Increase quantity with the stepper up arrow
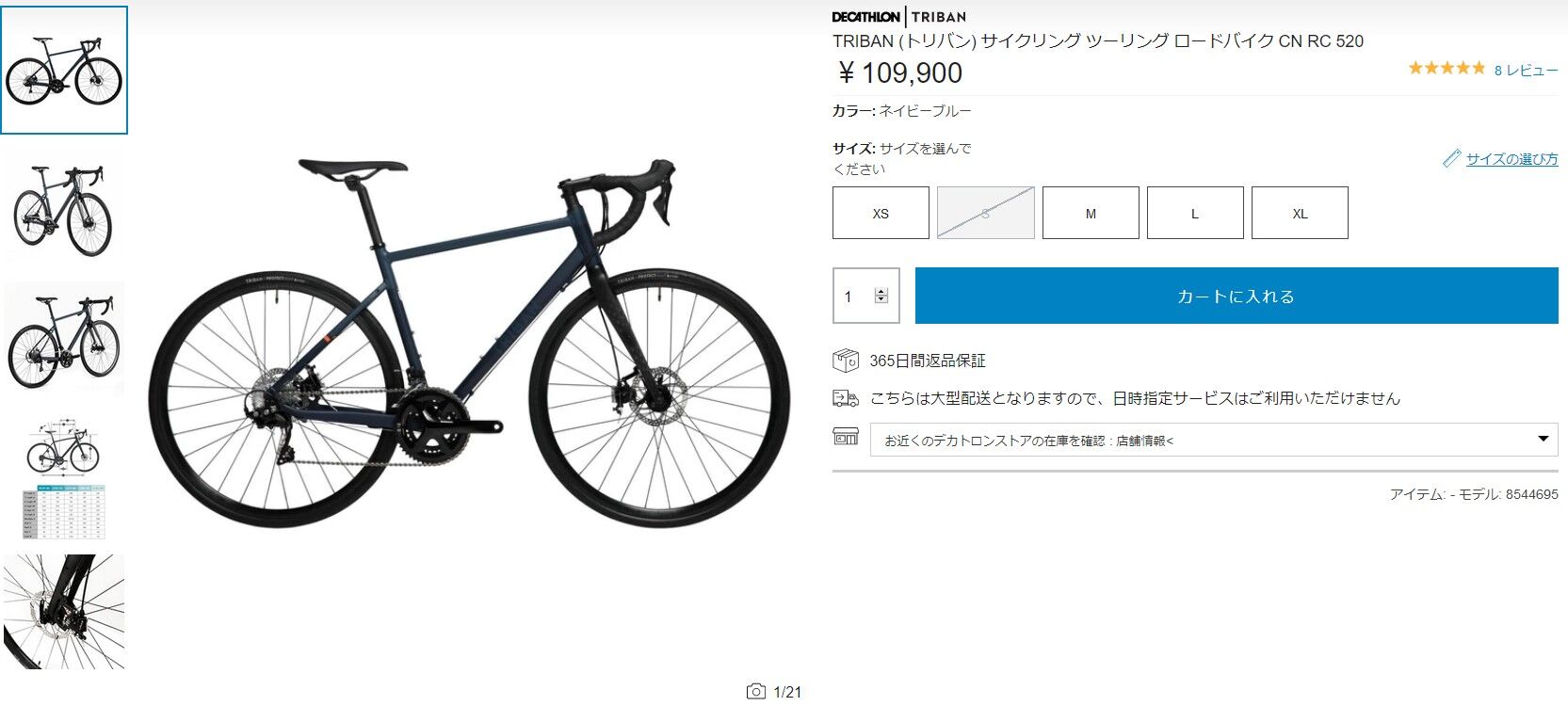The height and width of the screenshot is (706, 1568). [x=881, y=292]
